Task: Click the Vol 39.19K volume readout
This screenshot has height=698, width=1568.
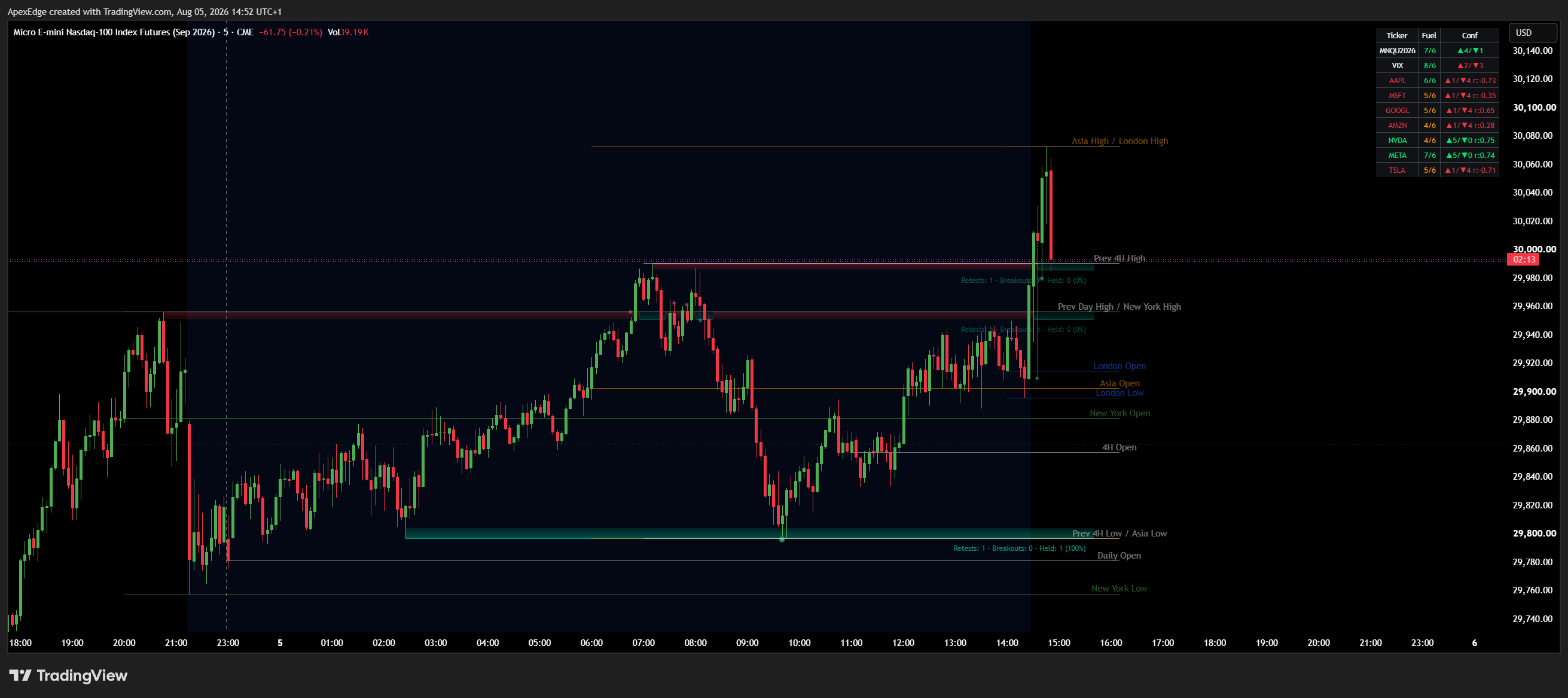Action: pyautogui.click(x=348, y=32)
